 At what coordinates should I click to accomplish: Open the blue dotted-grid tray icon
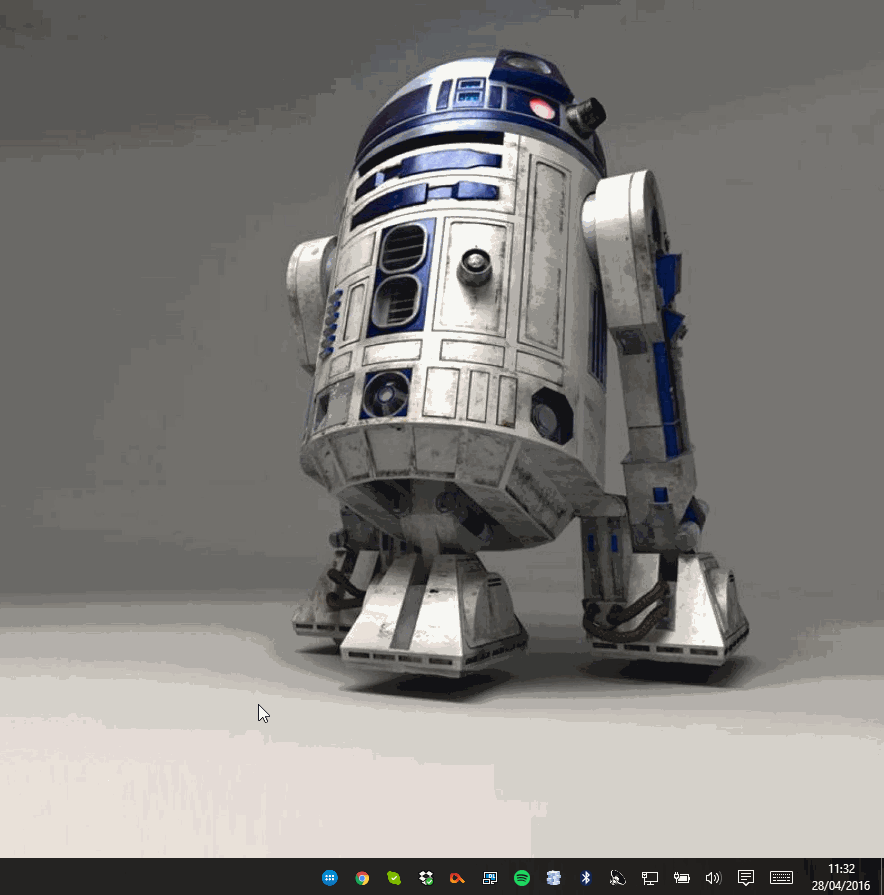pyautogui.click(x=330, y=877)
